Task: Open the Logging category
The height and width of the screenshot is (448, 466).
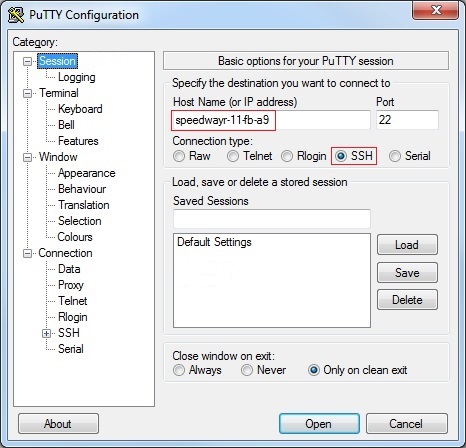Action: 77,77
